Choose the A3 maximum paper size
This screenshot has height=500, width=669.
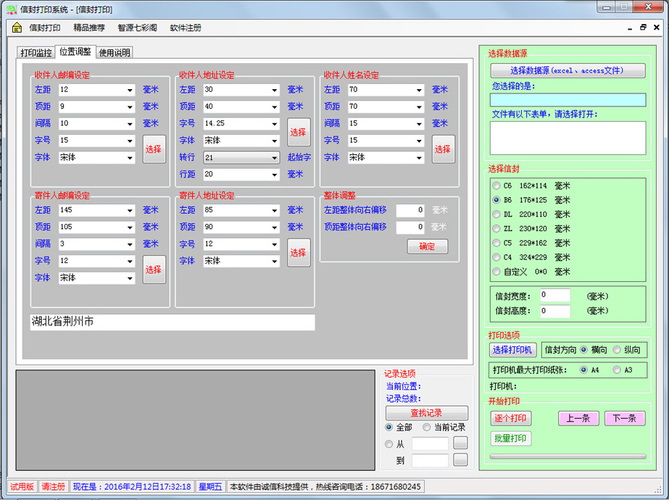[x=617, y=369]
